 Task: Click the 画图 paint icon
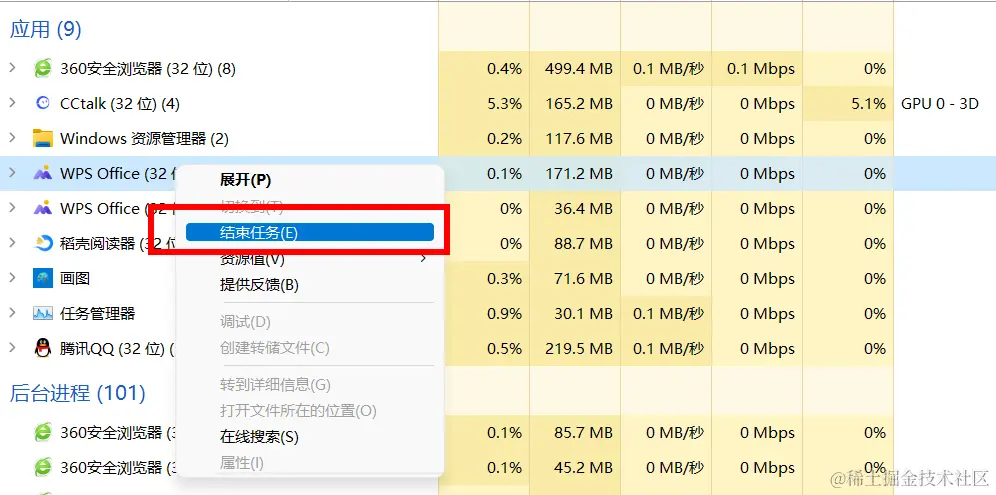pyautogui.click(x=43, y=278)
